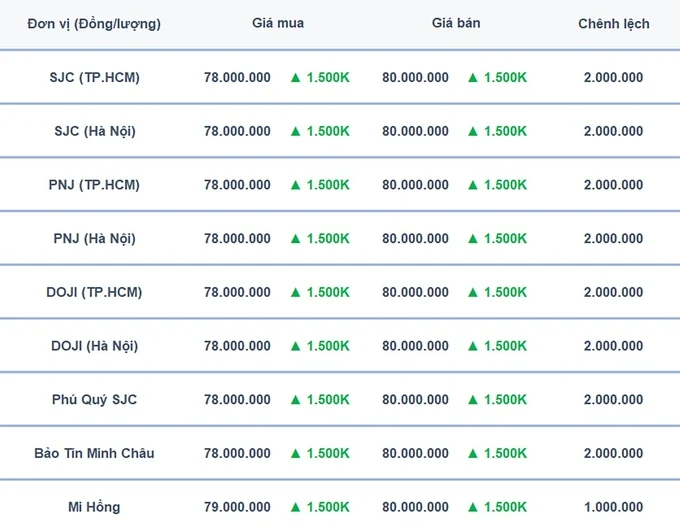
Task: Click DOJI (Hà Nội) spread value 2.000.000
Action: pos(613,346)
